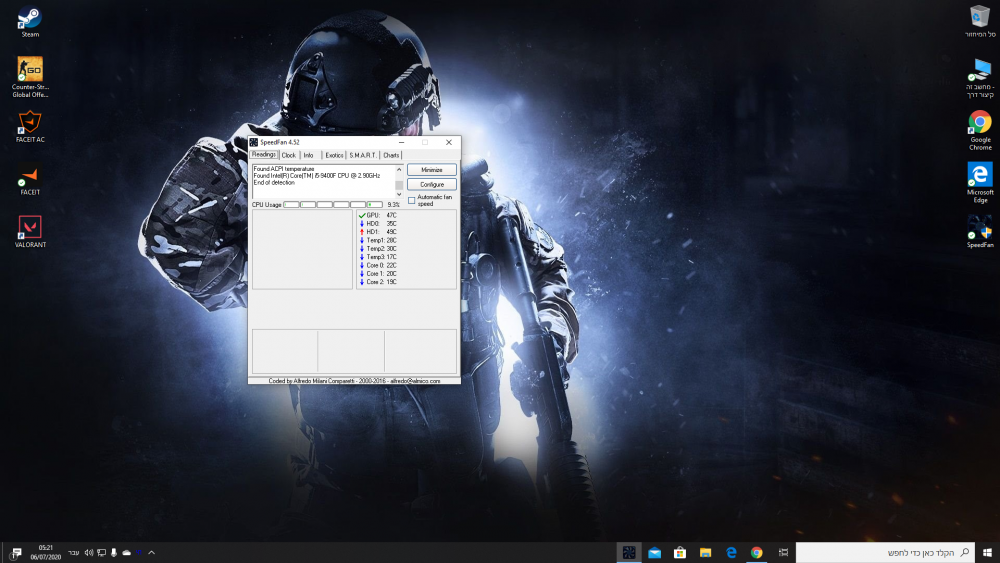
Task: Click the 'Found Intel(R) Core(TM) i5-9400F' log line
Action: point(316,175)
